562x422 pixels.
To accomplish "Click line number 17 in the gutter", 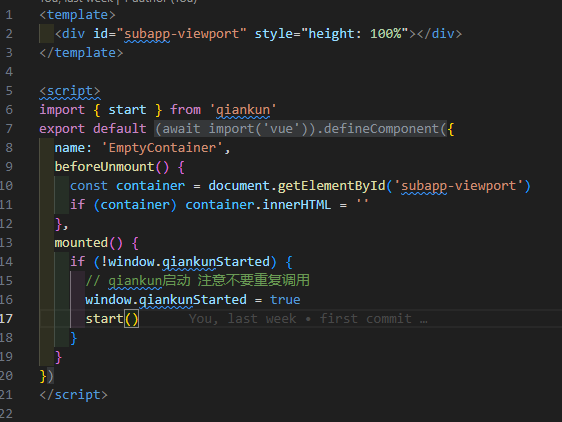I will (x=6, y=319).
